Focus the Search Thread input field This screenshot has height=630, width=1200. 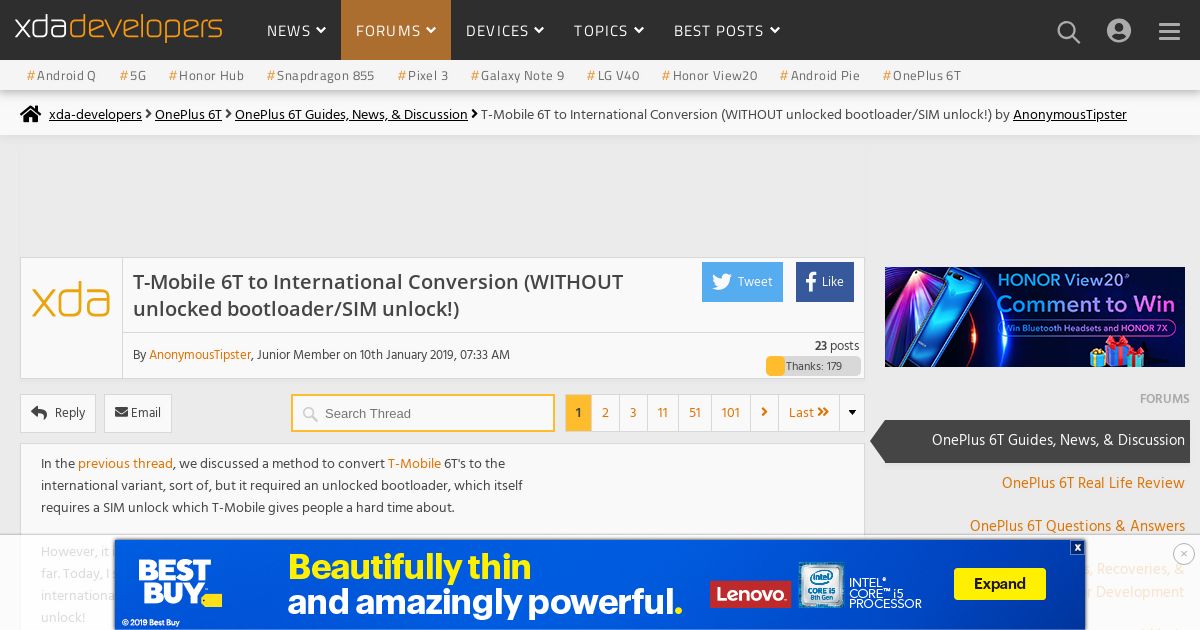pos(423,413)
